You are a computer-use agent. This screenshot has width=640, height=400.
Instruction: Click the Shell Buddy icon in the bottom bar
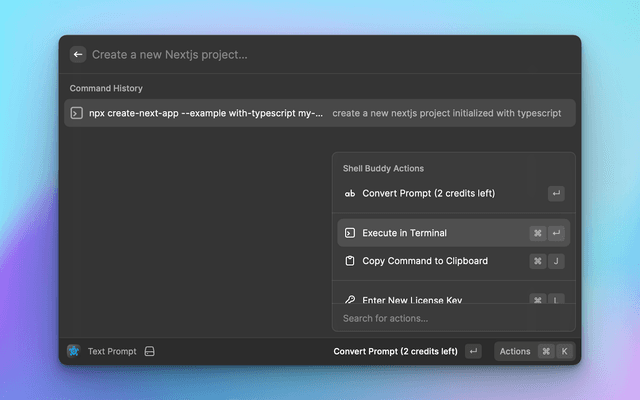pyautogui.click(x=74, y=351)
